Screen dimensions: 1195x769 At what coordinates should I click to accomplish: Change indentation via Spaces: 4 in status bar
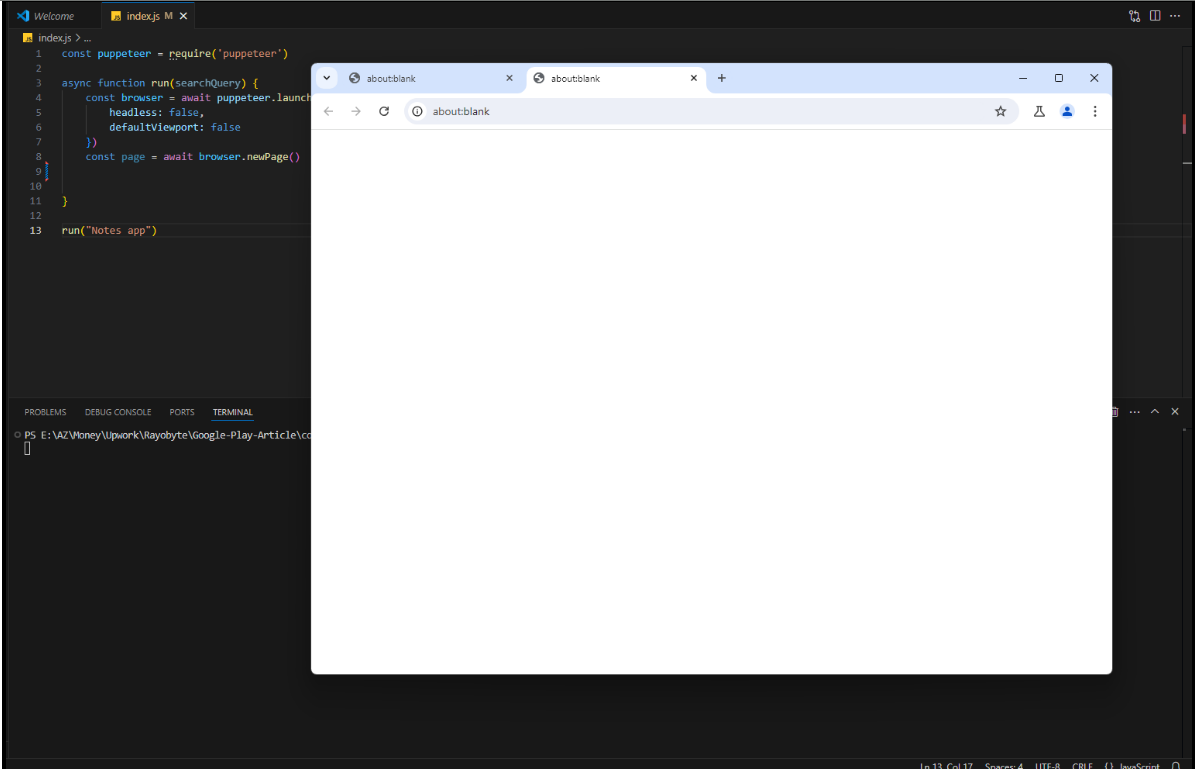tap(1004, 765)
